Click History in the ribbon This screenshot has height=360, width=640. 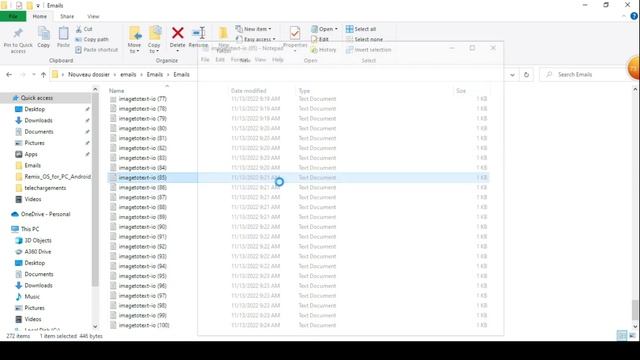324,49
